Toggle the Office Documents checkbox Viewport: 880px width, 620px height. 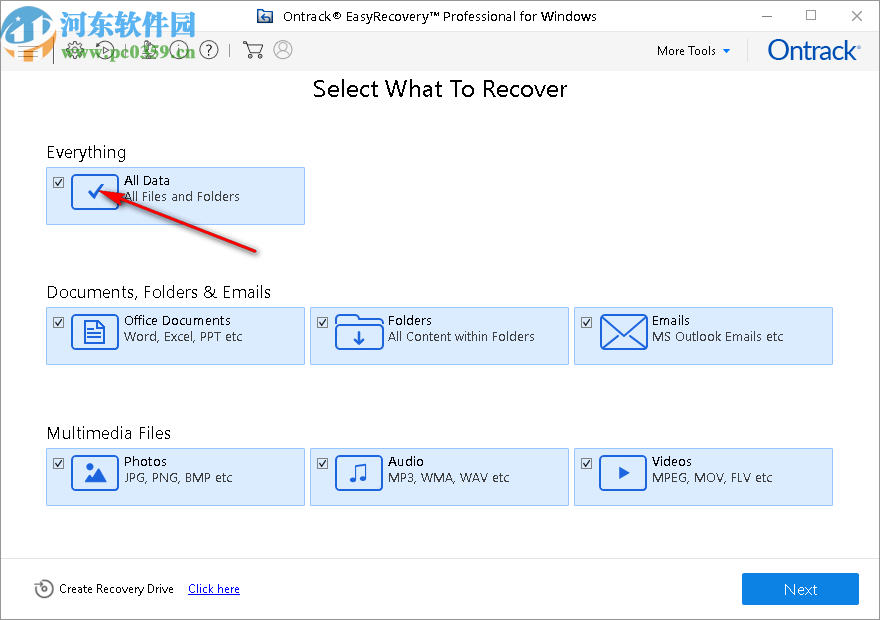tap(58, 322)
